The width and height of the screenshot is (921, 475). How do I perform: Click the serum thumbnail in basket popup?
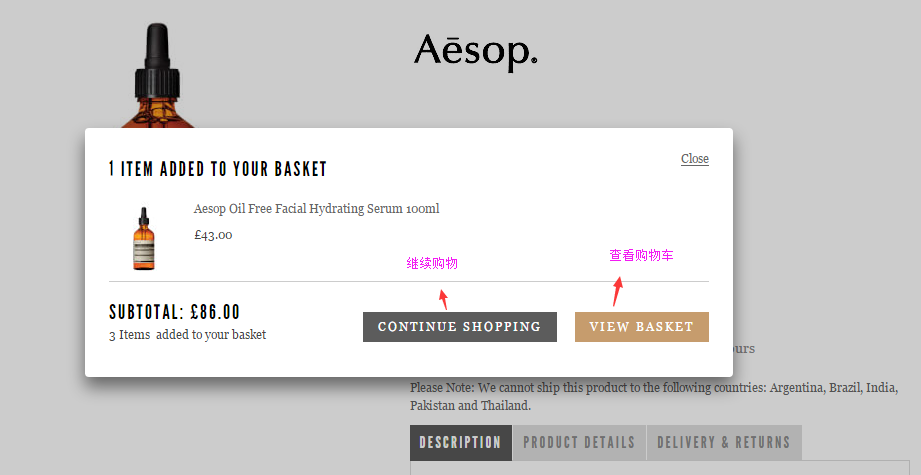(x=143, y=238)
